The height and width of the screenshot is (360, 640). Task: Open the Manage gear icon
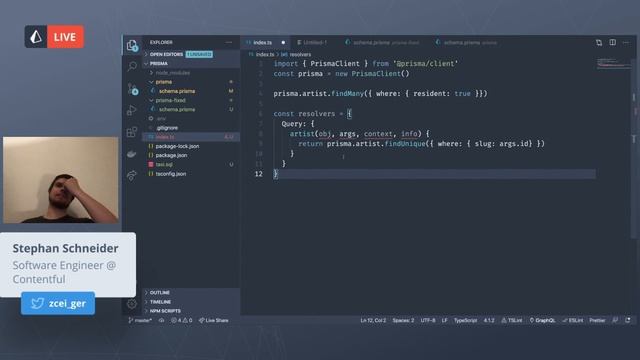tap(132, 304)
